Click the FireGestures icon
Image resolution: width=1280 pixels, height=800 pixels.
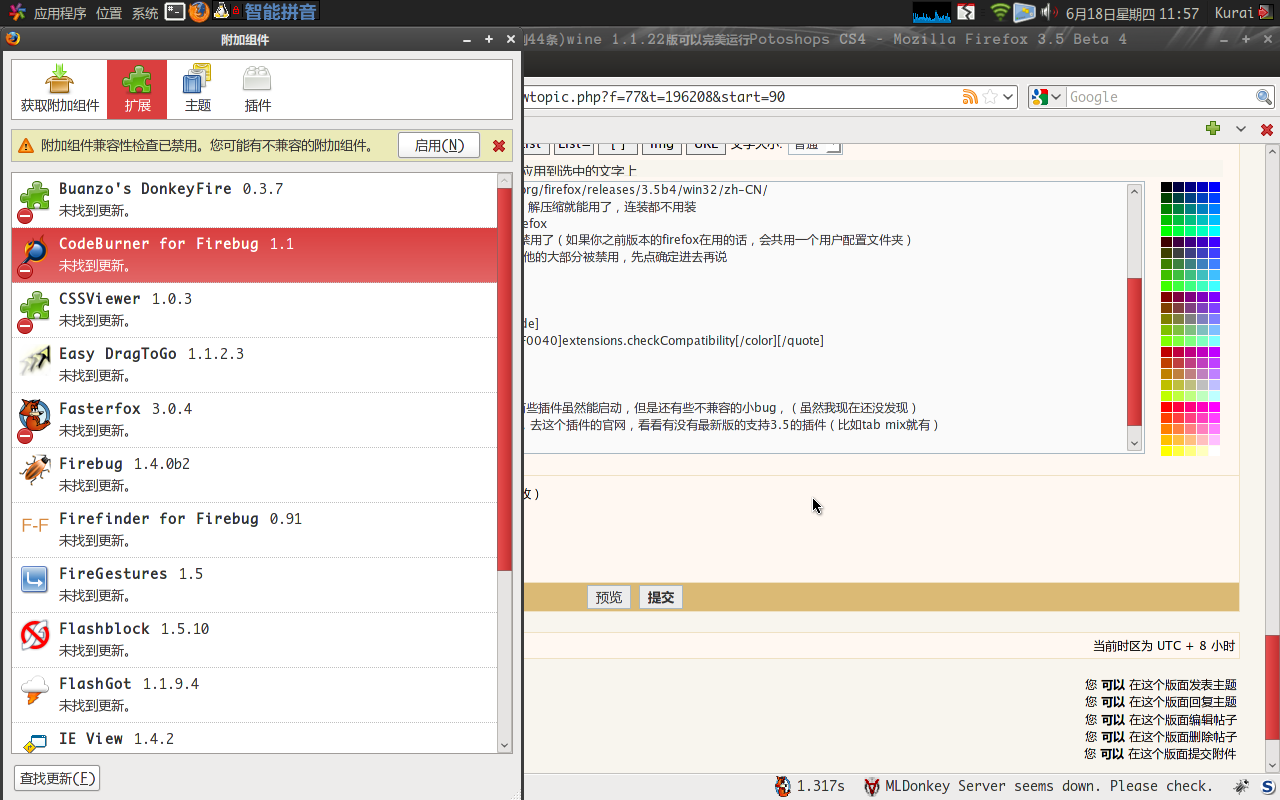[35, 580]
